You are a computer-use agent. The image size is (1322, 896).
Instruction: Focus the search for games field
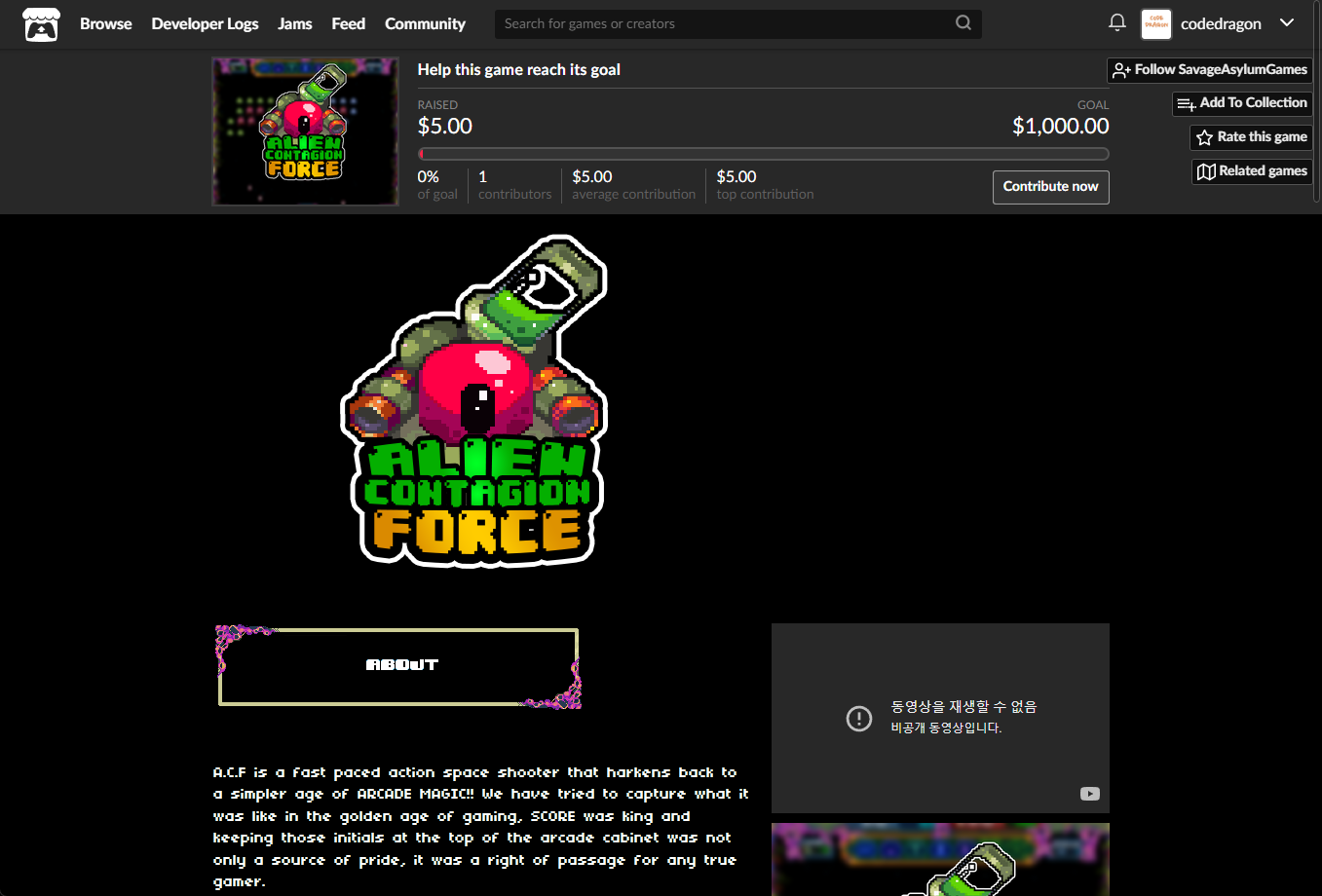point(737,23)
